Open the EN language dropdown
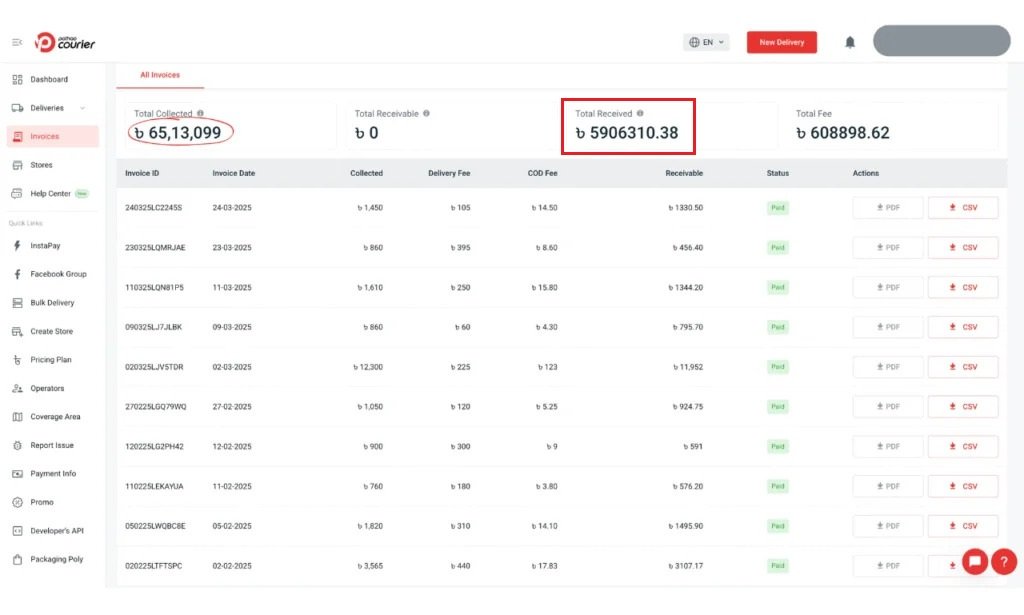This screenshot has height=615, width=1024. click(707, 42)
